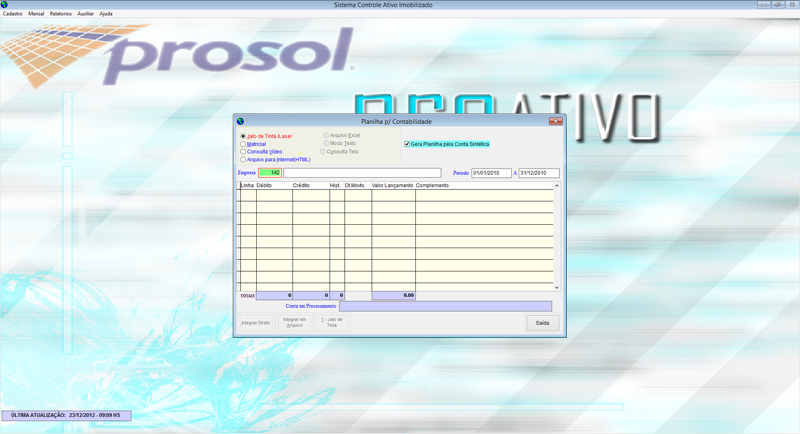Viewport: 800px width, 434px height.
Task: Click the grid scrollbar up arrow
Action: point(557,186)
